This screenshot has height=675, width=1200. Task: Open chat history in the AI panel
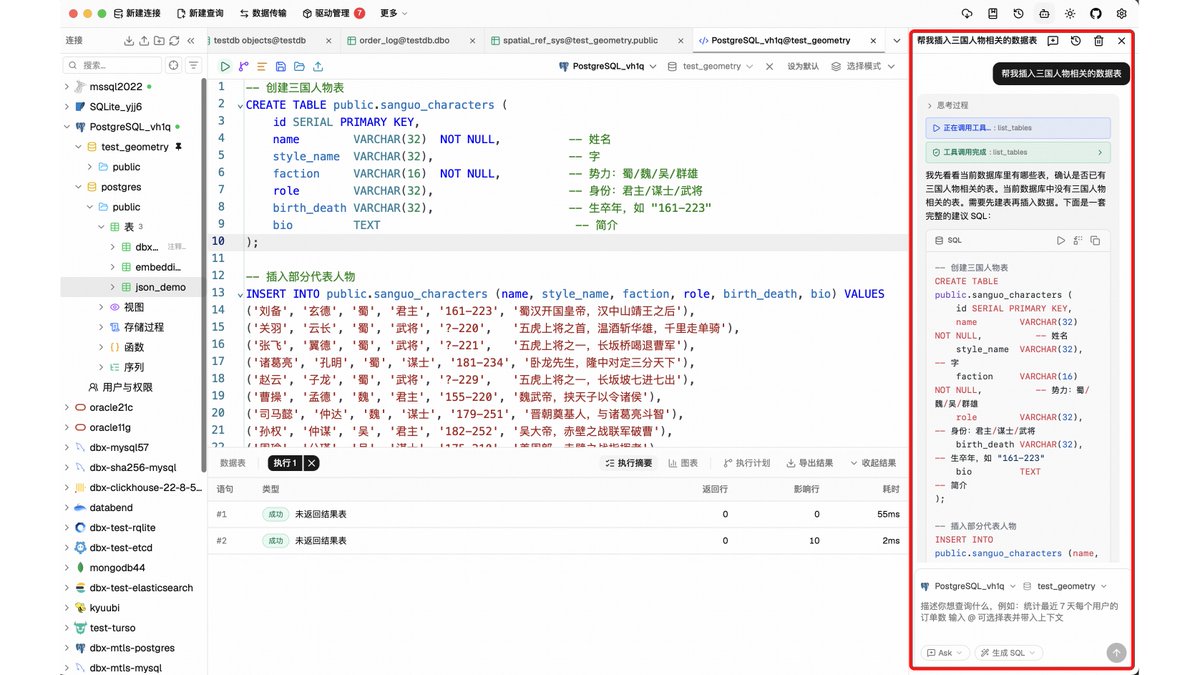[1076, 41]
